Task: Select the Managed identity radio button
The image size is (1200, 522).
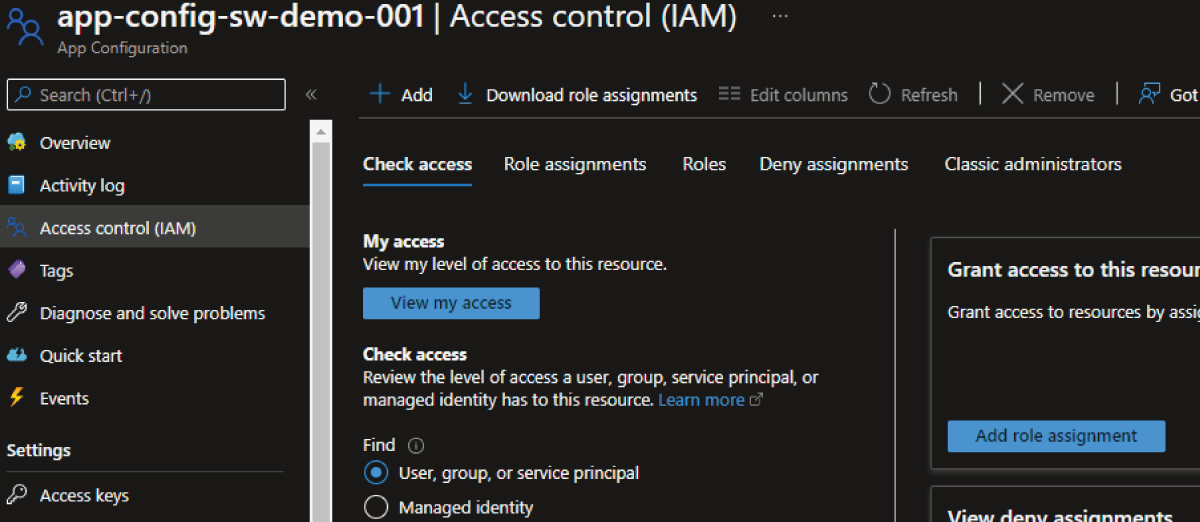Action: click(376, 508)
